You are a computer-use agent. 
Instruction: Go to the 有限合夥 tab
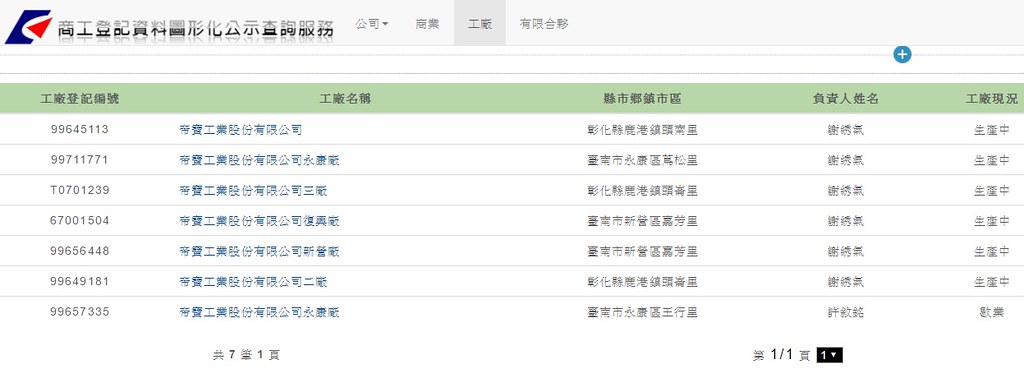click(544, 24)
